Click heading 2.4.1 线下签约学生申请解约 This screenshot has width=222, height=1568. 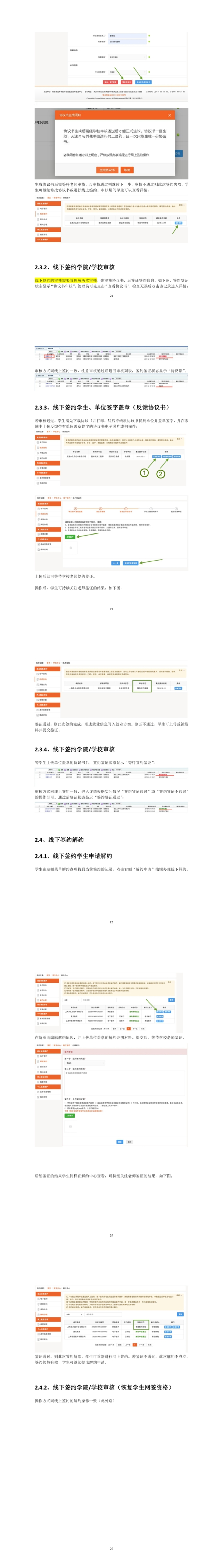(x=73, y=856)
